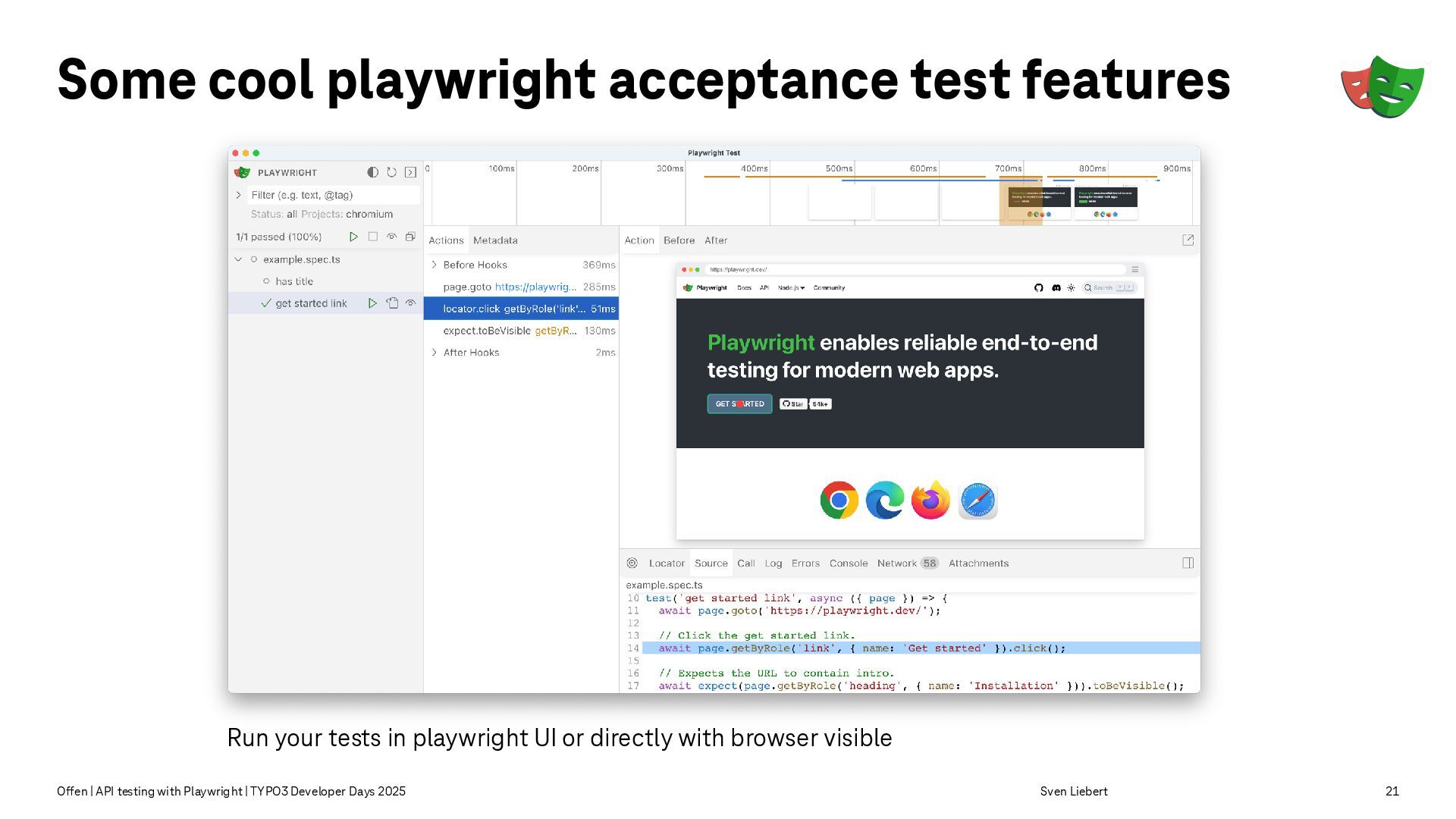The width and height of the screenshot is (1456, 819).
Task: Toggle the theme sun icon in snapshot
Action: (1071, 288)
